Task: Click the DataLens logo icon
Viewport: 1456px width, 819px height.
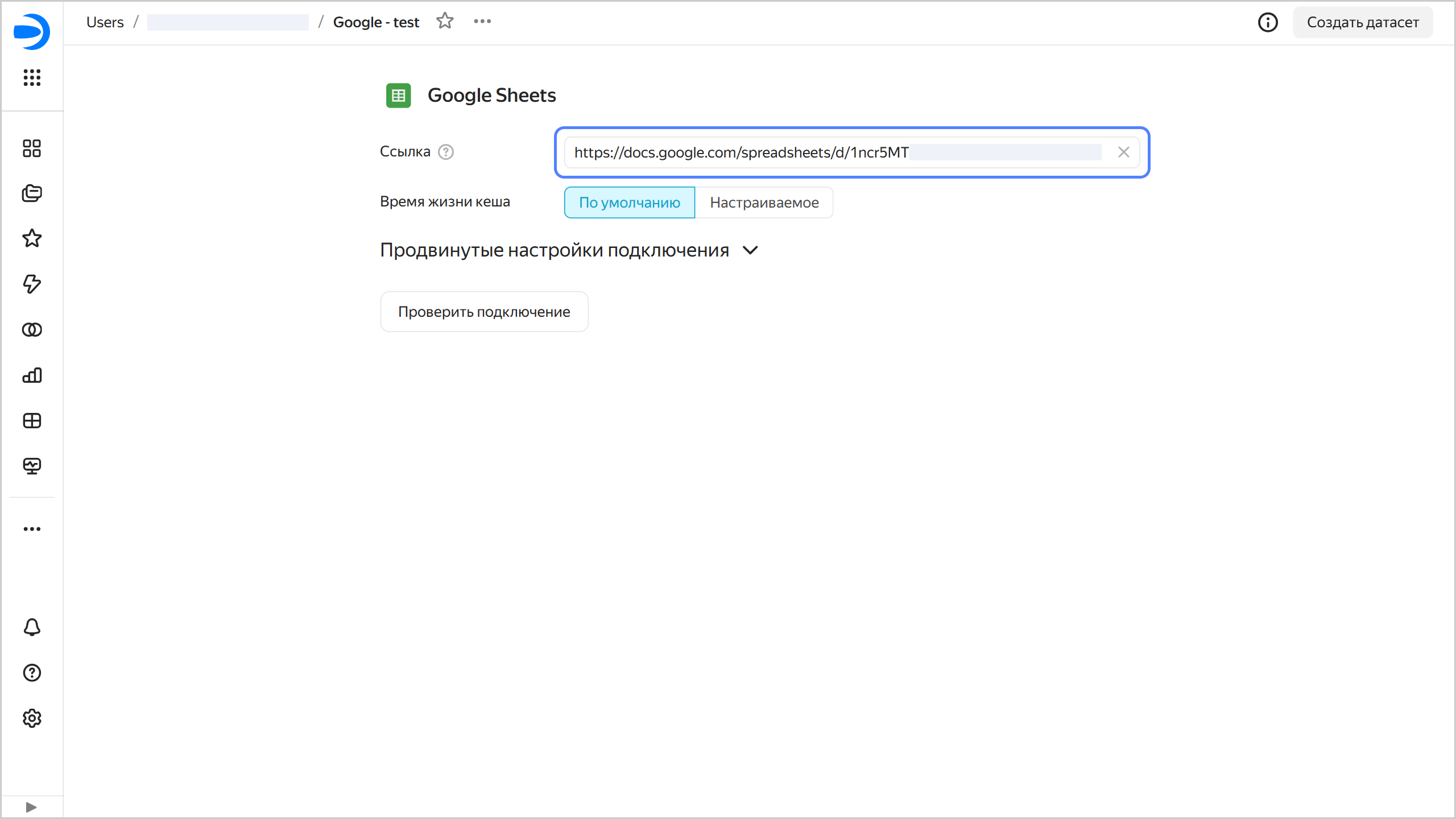Action: tap(32, 32)
